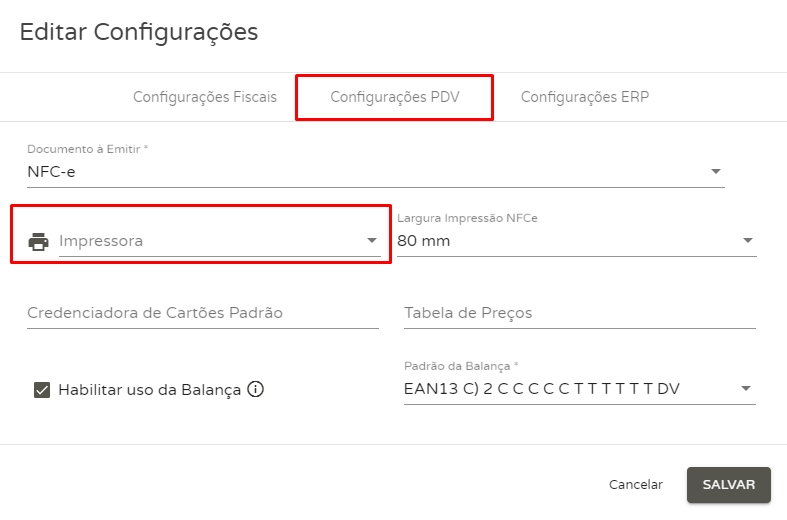Click the Editar Configurações dialog title
Image resolution: width=787 pixels, height=520 pixels.
click(139, 32)
